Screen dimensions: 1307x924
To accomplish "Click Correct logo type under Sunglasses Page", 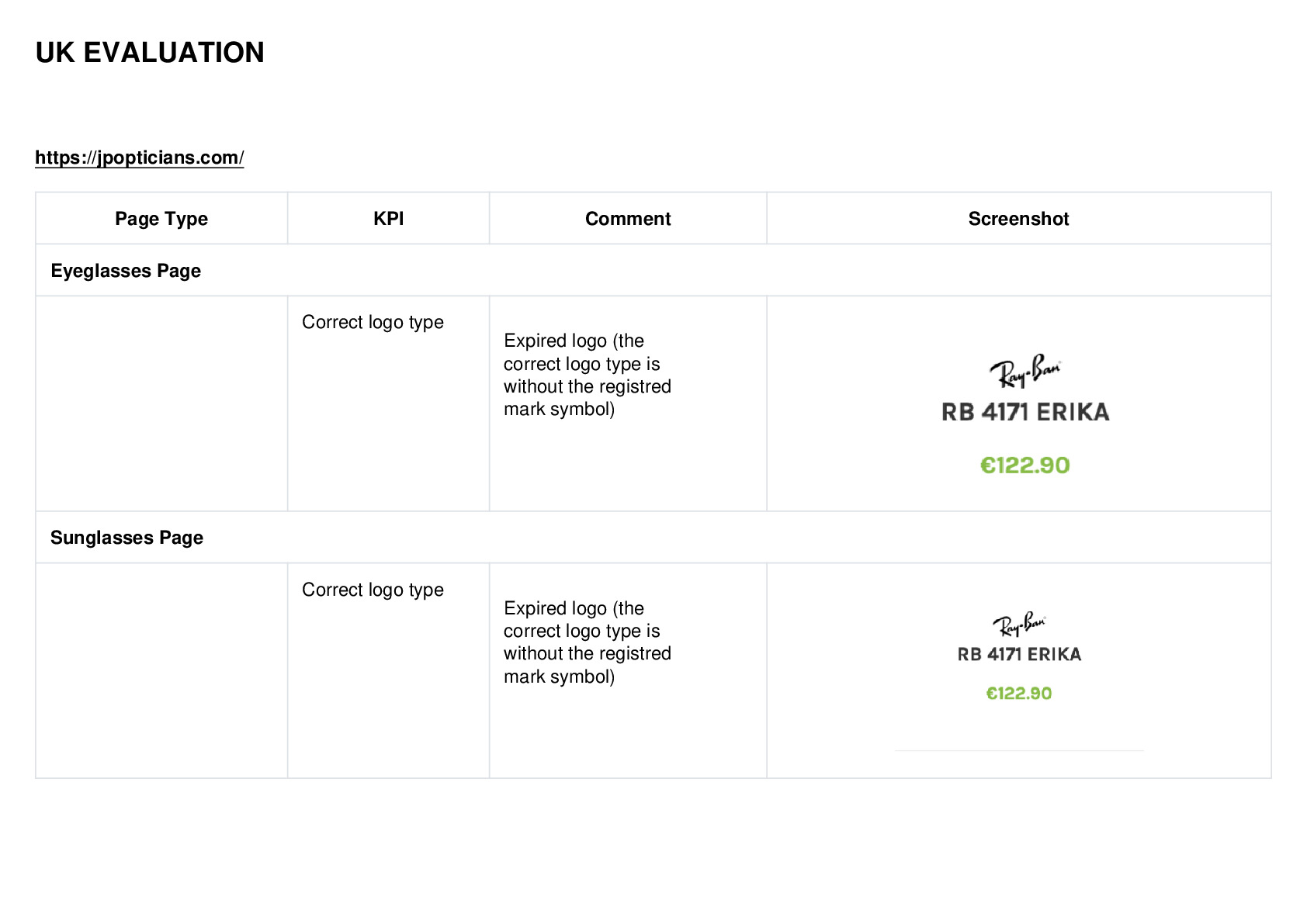I will (x=373, y=590).
